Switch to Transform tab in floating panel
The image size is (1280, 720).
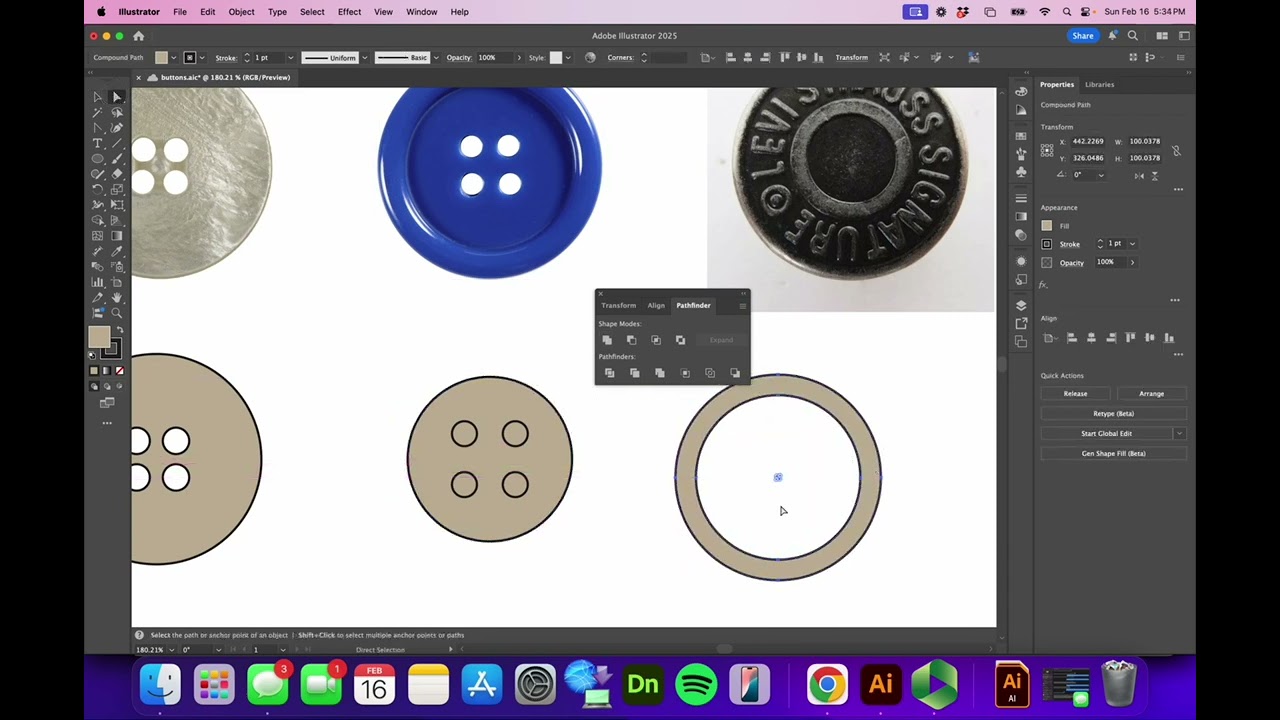(x=618, y=305)
